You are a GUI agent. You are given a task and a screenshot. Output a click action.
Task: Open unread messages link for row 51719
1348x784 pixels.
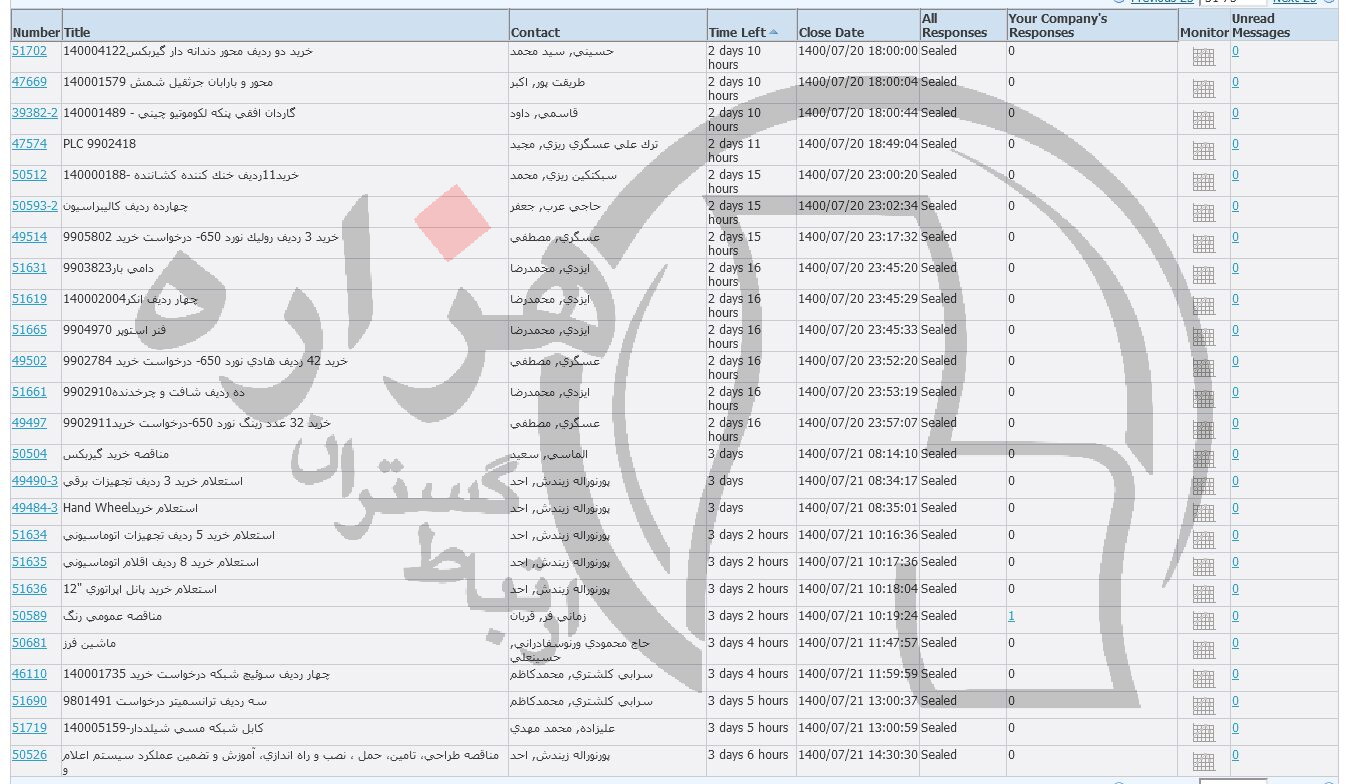1235,728
